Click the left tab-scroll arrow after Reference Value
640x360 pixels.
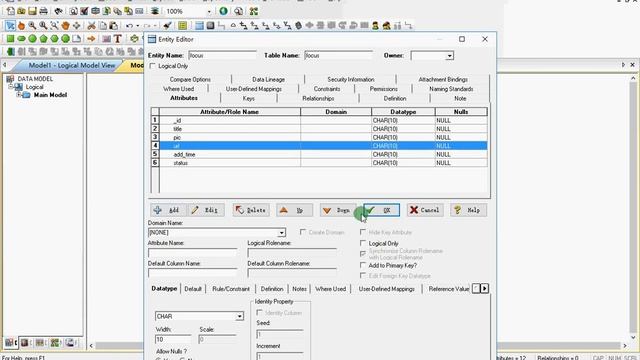click(x=476, y=289)
